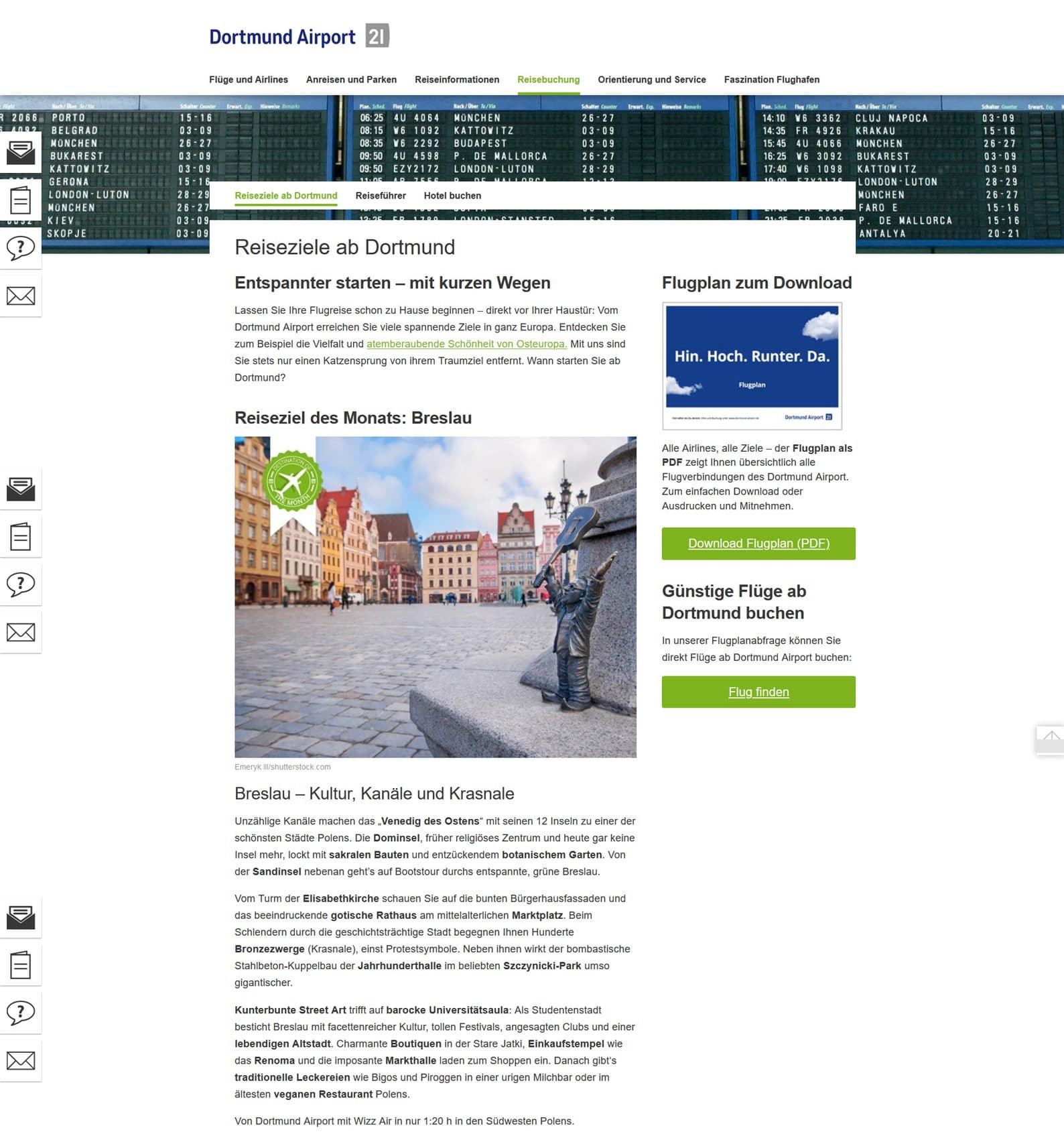This screenshot has width=1064, height=1134.
Task: Open the Hin. Hoch. Runter. Da. Flugplan thumbnail
Action: coord(752,366)
